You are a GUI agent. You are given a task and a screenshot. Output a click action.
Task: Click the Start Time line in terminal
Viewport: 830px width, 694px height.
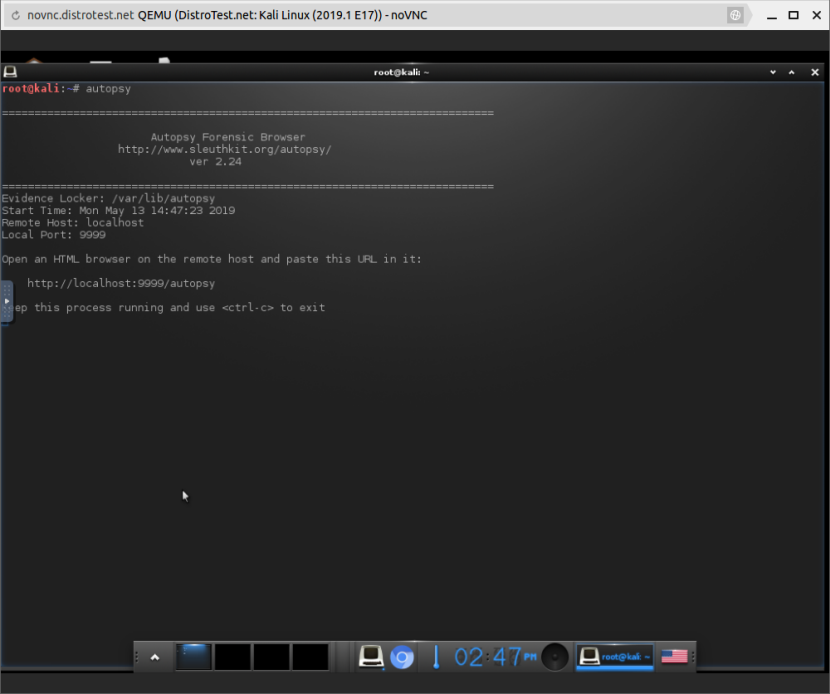118,210
